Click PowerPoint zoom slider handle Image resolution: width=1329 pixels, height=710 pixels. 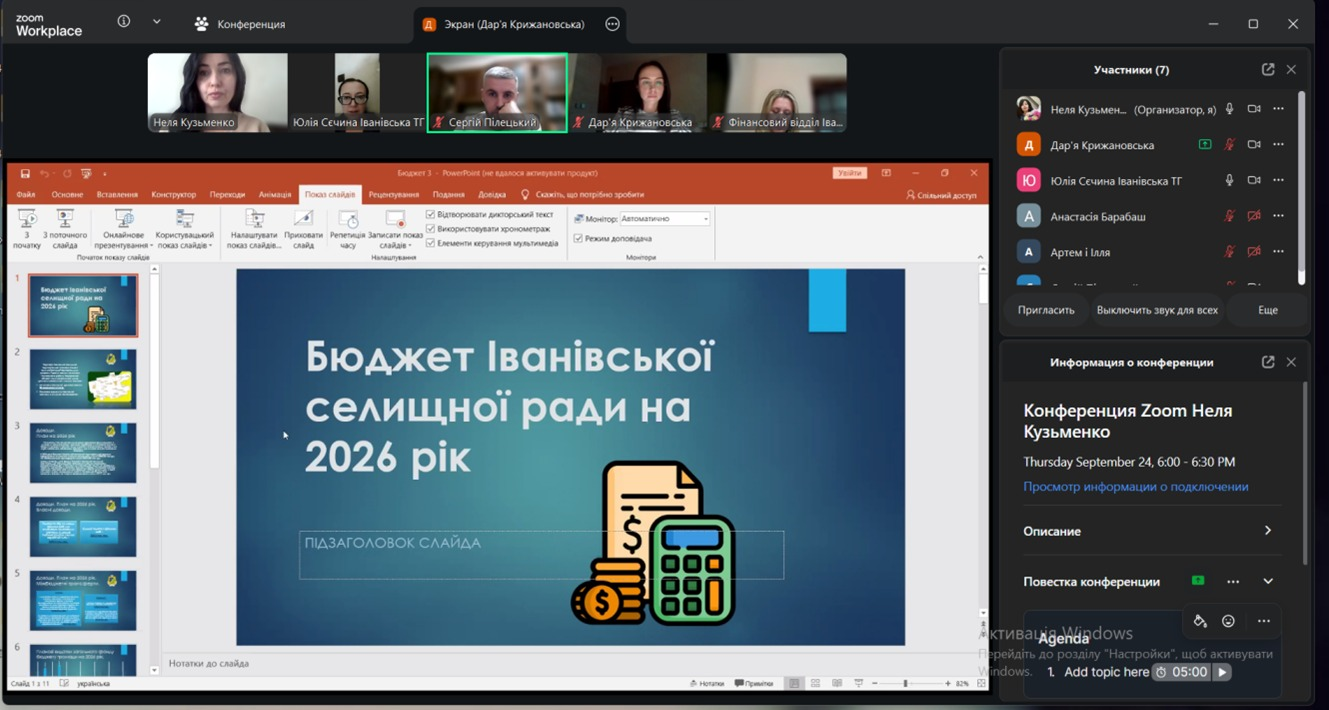click(906, 684)
